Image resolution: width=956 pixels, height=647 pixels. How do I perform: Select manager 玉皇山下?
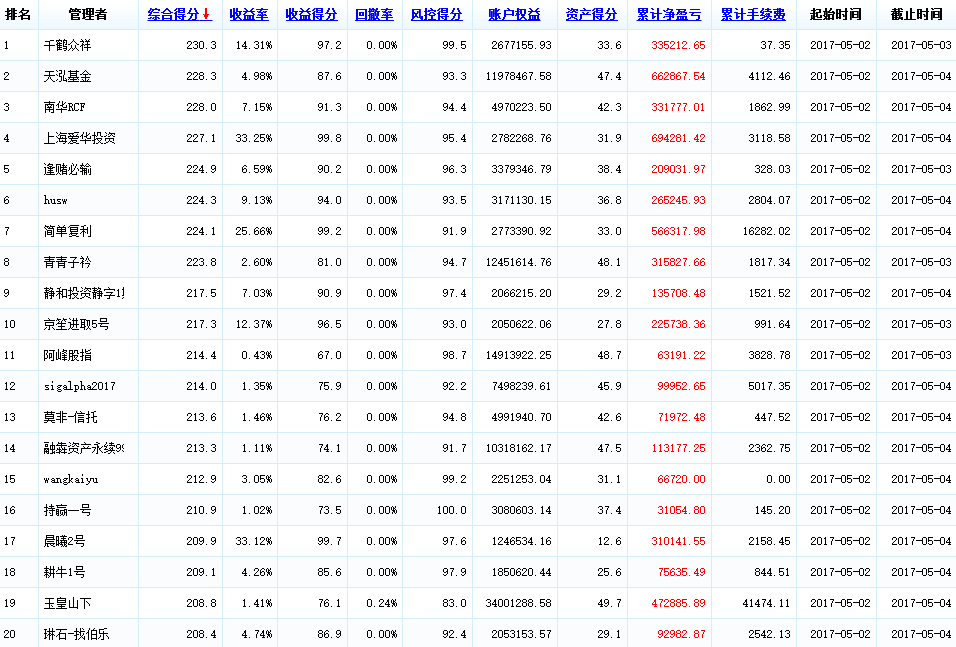click(x=67, y=604)
